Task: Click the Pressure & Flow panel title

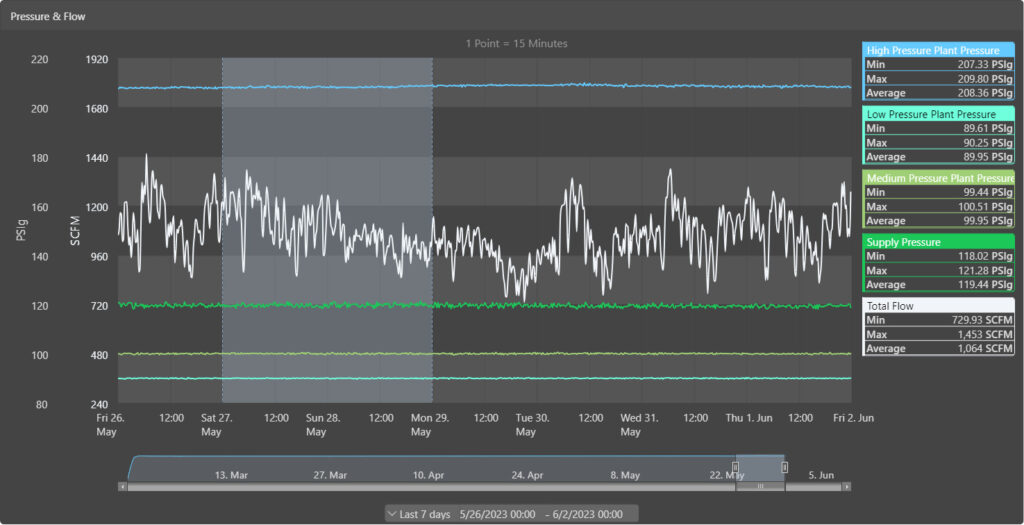Action: (x=47, y=17)
